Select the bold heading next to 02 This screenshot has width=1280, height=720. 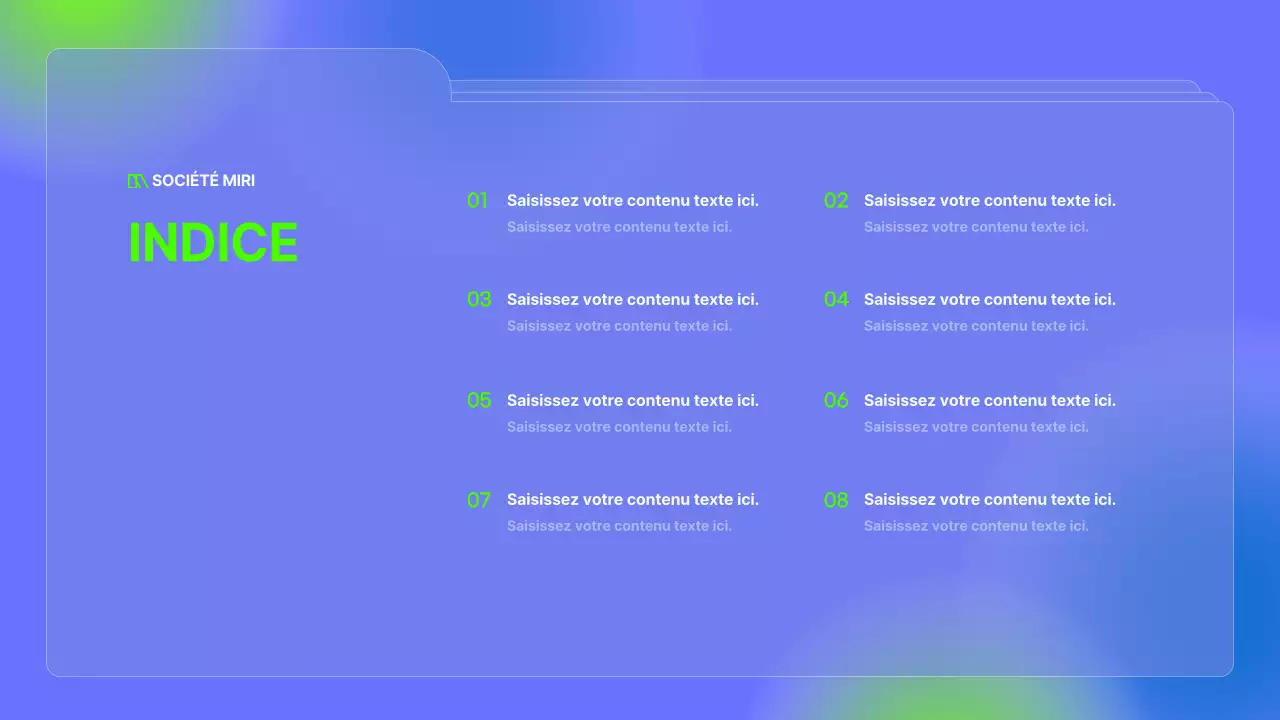tap(989, 201)
